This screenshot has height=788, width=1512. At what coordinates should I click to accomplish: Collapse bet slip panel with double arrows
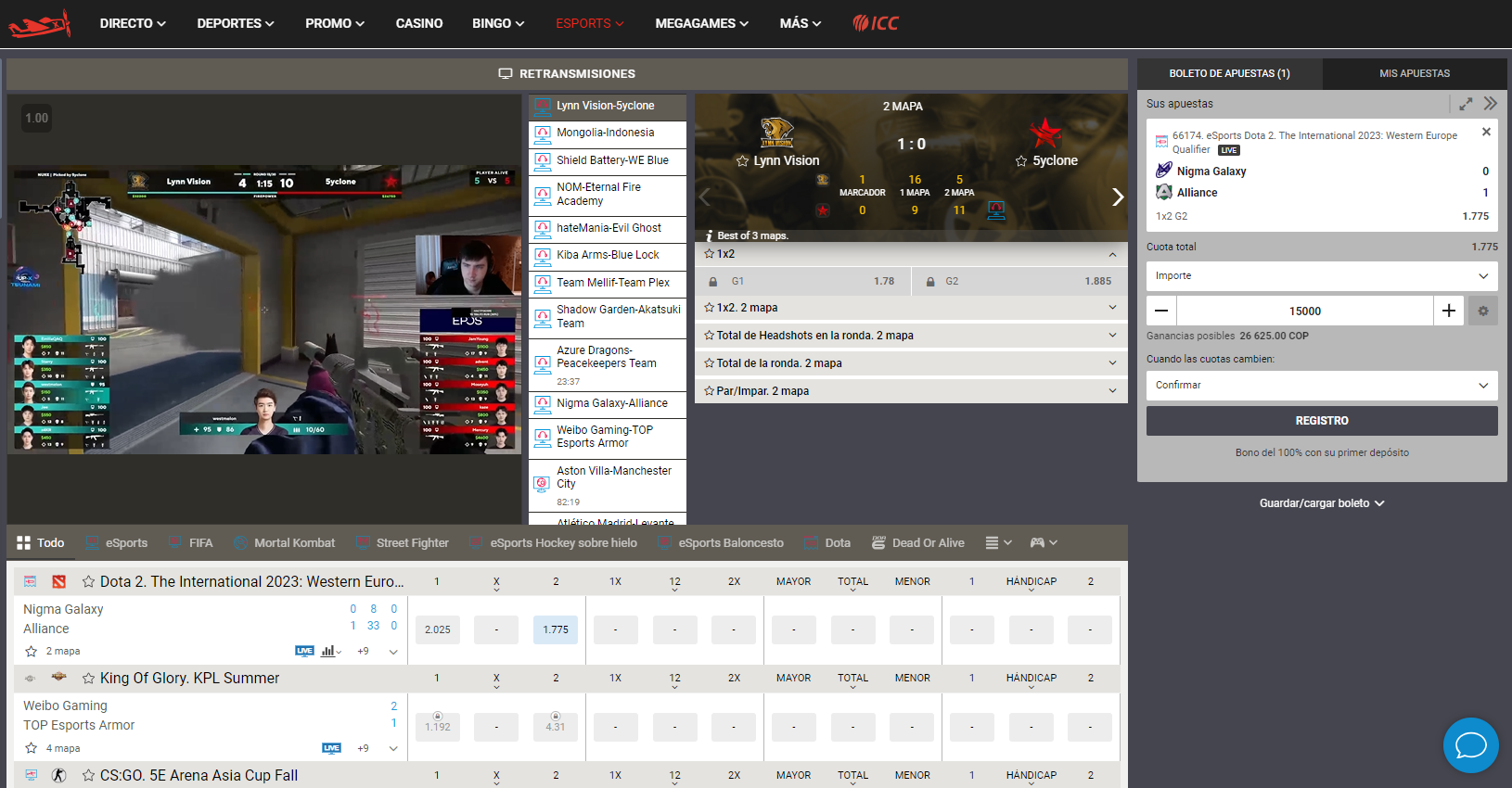pos(1491,104)
